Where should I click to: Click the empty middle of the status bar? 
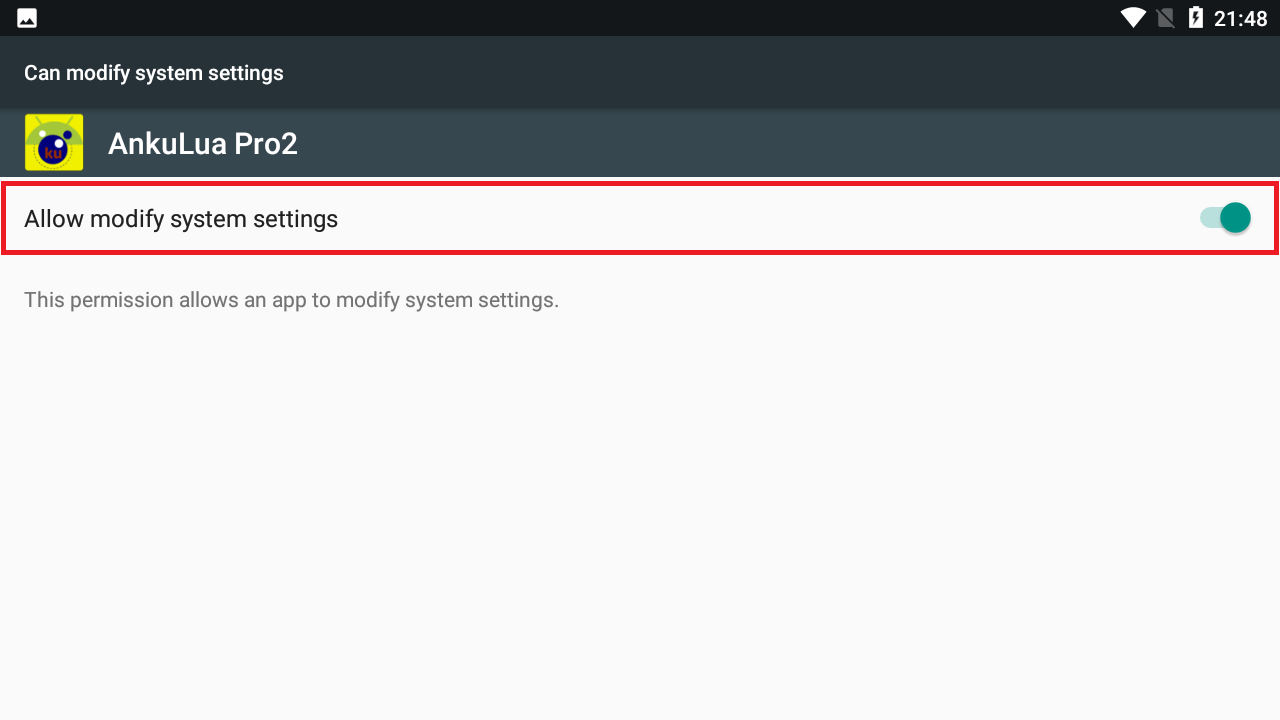(x=600, y=18)
